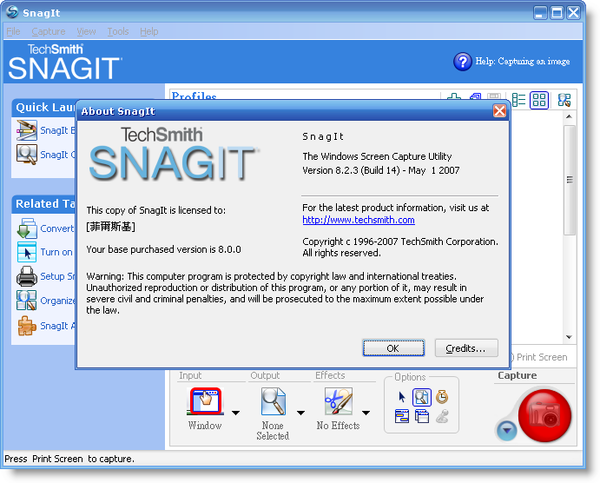Open the View menu

[86, 32]
